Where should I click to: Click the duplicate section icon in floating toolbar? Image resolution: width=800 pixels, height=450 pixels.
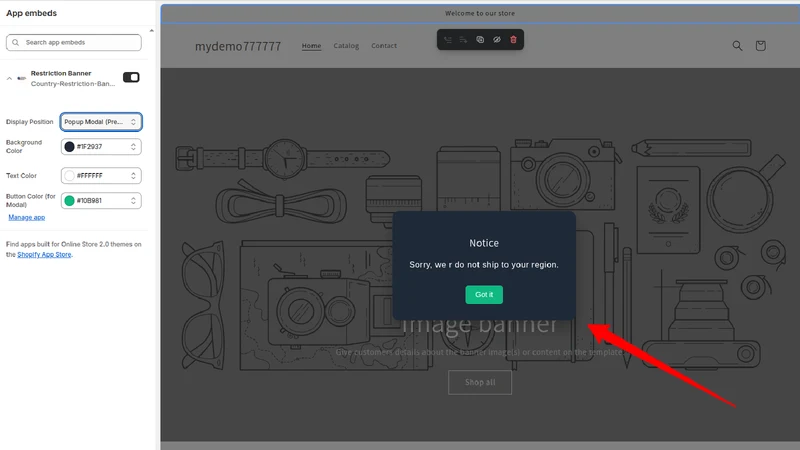(x=480, y=40)
